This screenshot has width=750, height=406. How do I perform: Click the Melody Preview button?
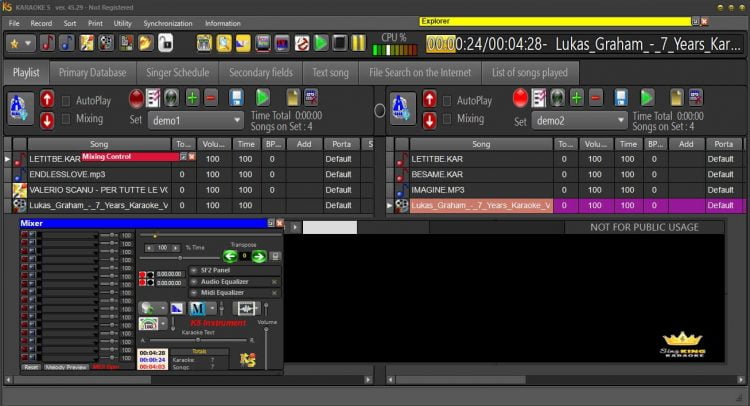click(66, 367)
